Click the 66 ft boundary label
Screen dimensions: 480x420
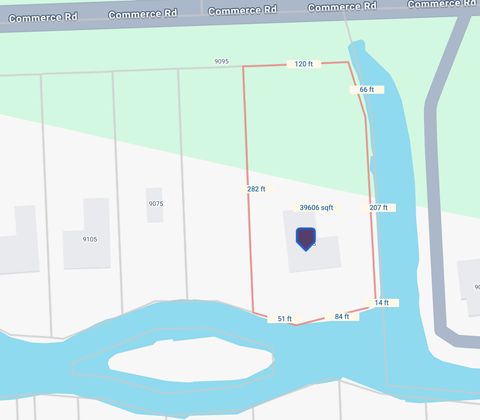[x=367, y=89]
